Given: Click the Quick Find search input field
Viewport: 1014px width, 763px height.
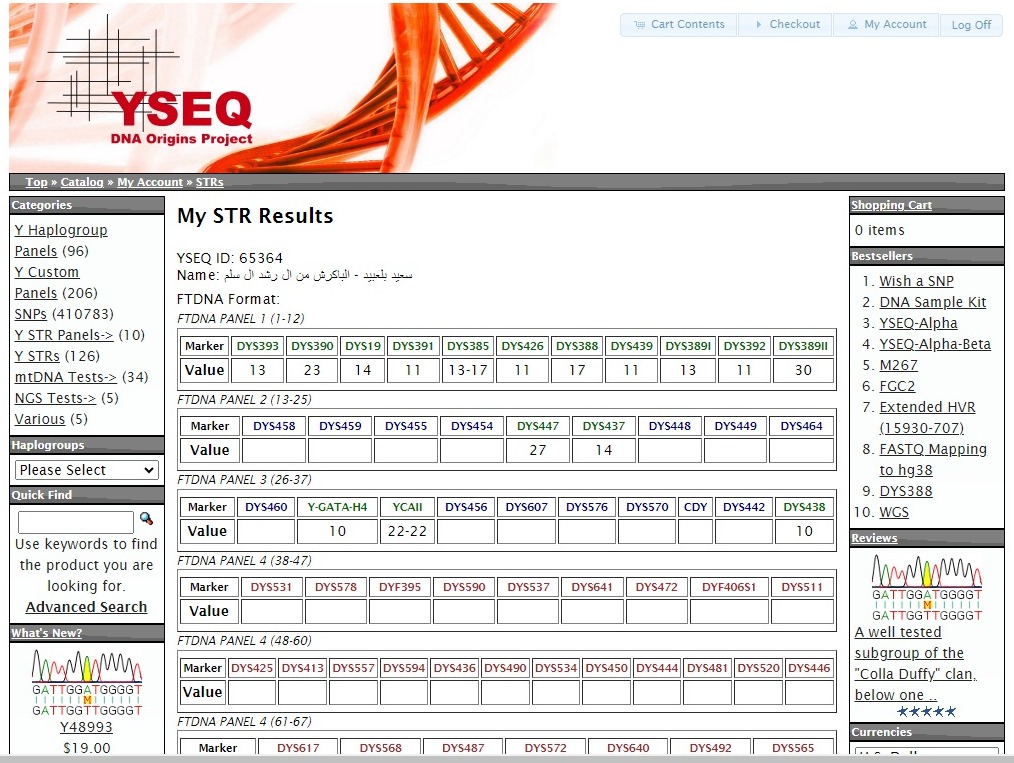Looking at the screenshot, I should click(76, 522).
